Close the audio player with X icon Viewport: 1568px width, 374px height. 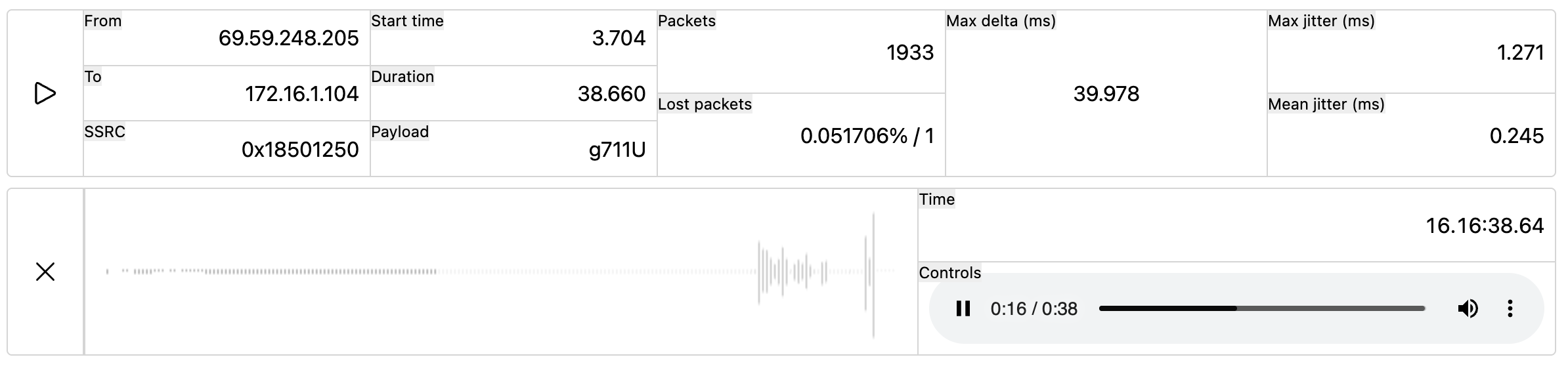coord(45,272)
